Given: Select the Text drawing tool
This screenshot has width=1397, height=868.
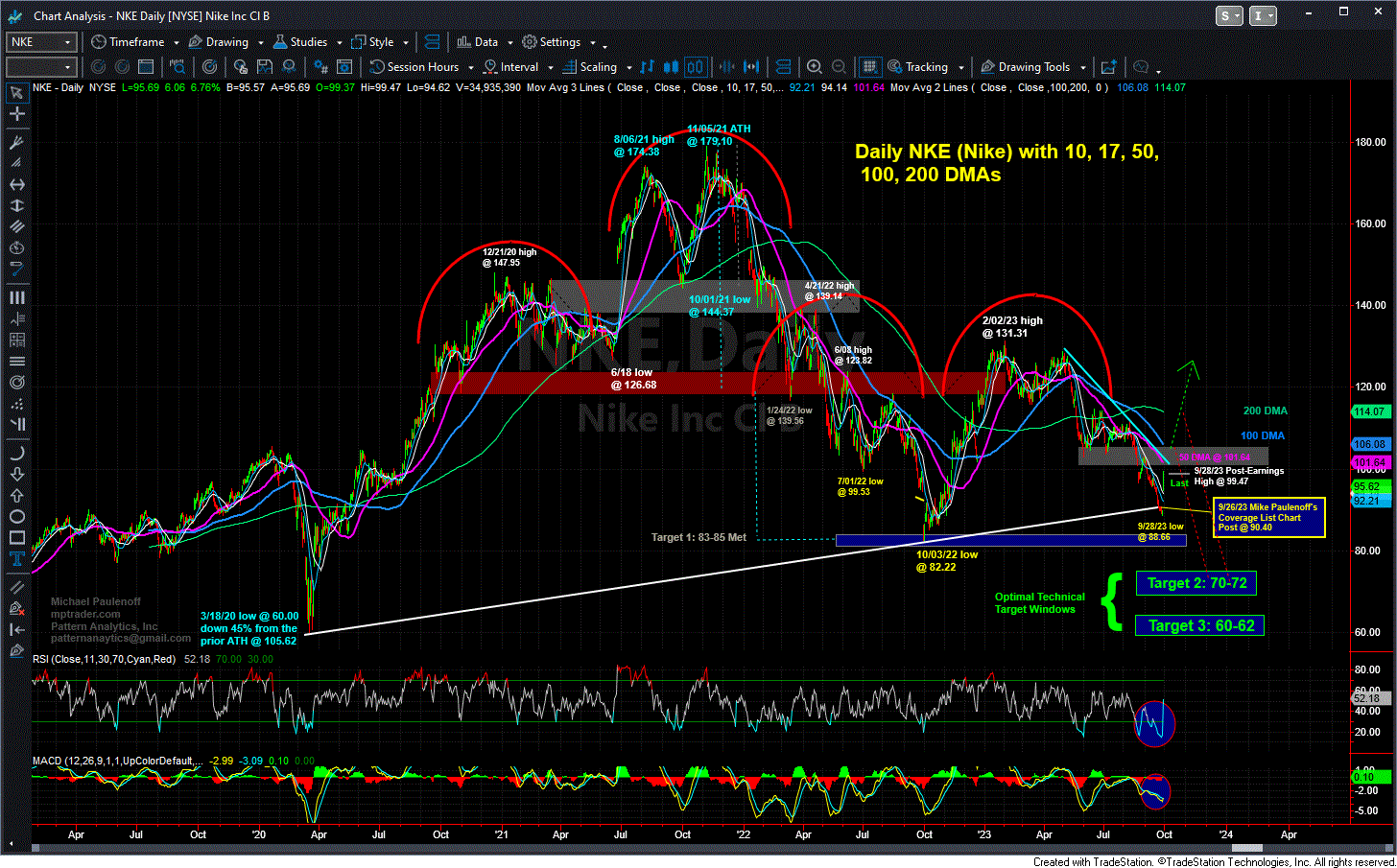Looking at the screenshot, I should 16,558.
